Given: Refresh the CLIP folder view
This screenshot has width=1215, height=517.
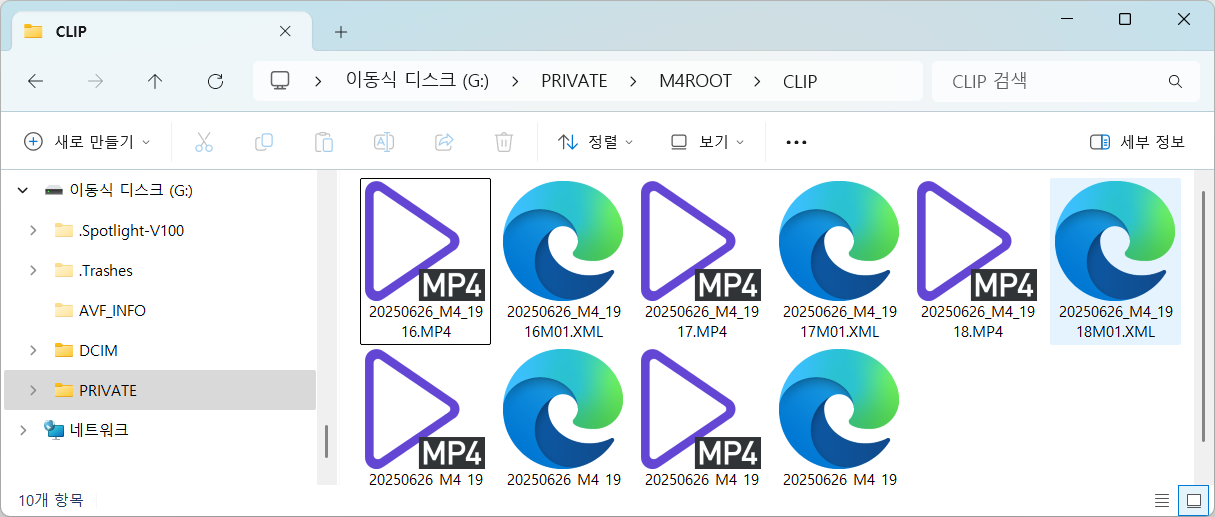Looking at the screenshot, I should [x=215, y=81].
